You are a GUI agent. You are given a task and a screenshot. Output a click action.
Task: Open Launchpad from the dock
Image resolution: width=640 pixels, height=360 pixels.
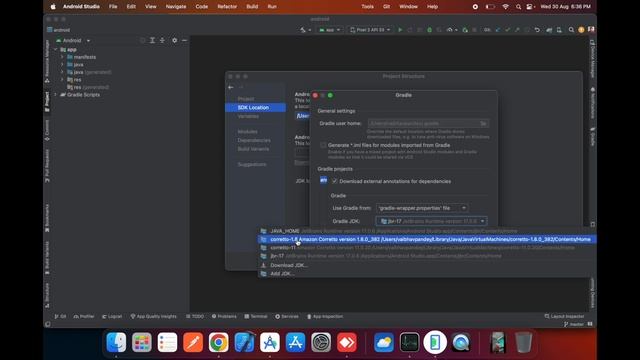tap(142, 342)
